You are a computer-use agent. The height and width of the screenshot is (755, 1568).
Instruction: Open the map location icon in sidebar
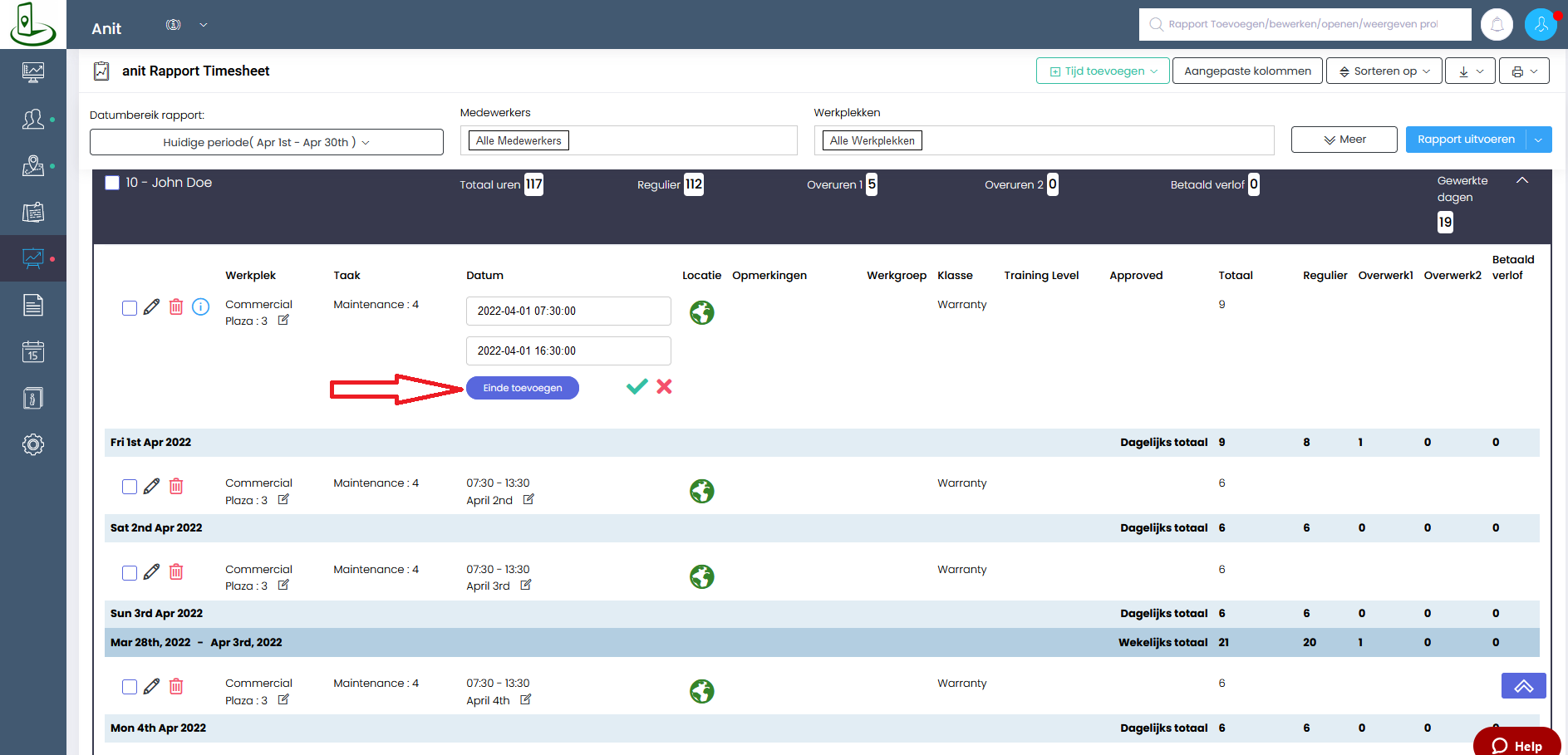click(x=33, y=165)
